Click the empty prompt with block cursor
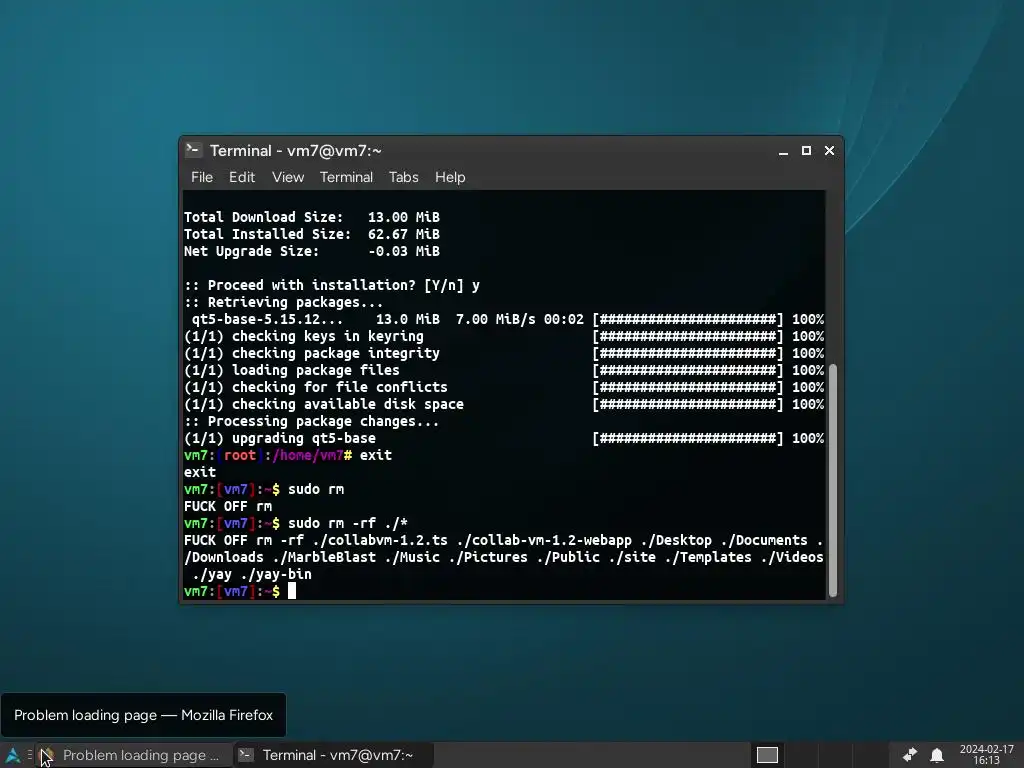Image resolution: width=1024 pixels, height=768 pixels. coord(240,591)
